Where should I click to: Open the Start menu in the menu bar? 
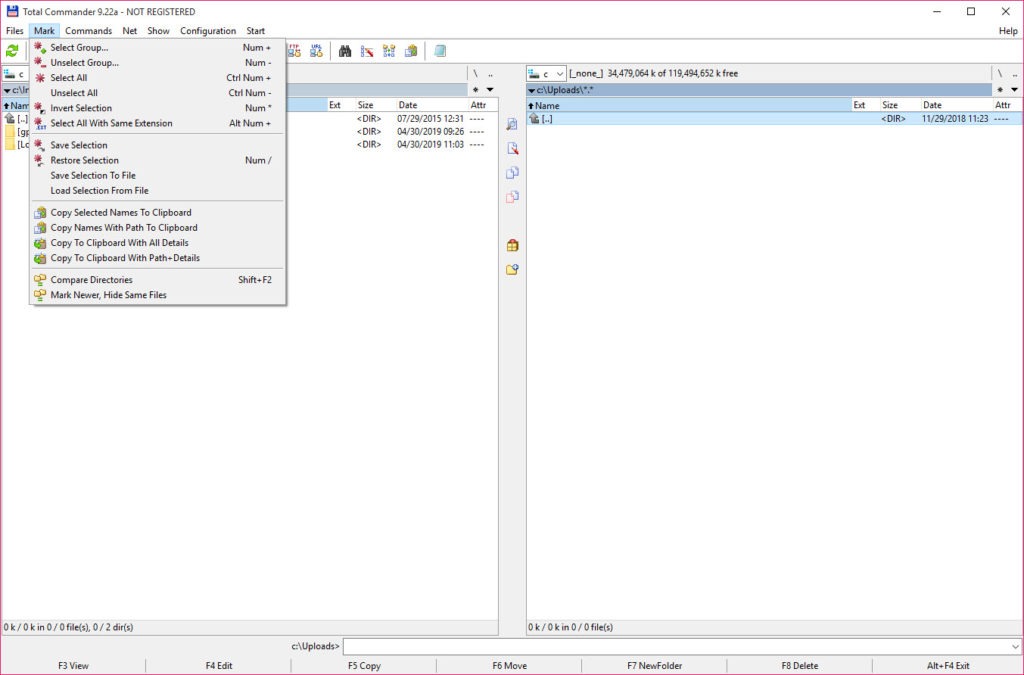[255, 31]
